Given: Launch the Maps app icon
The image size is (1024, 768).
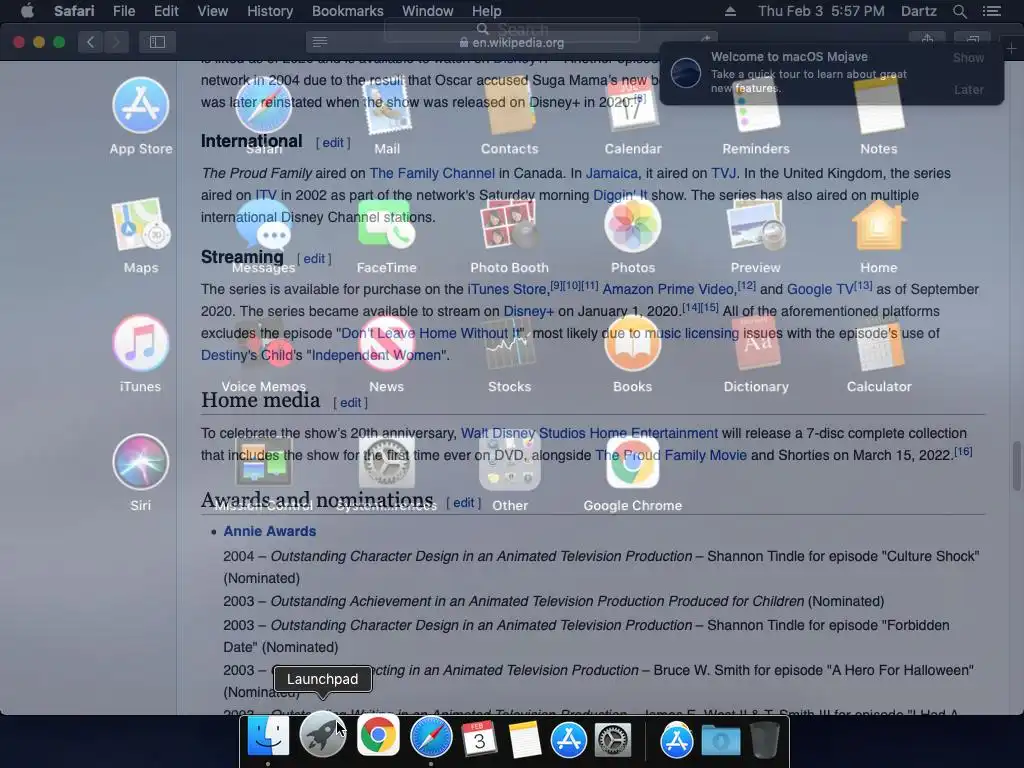Looking at the screenshot, I should point(140,225).
